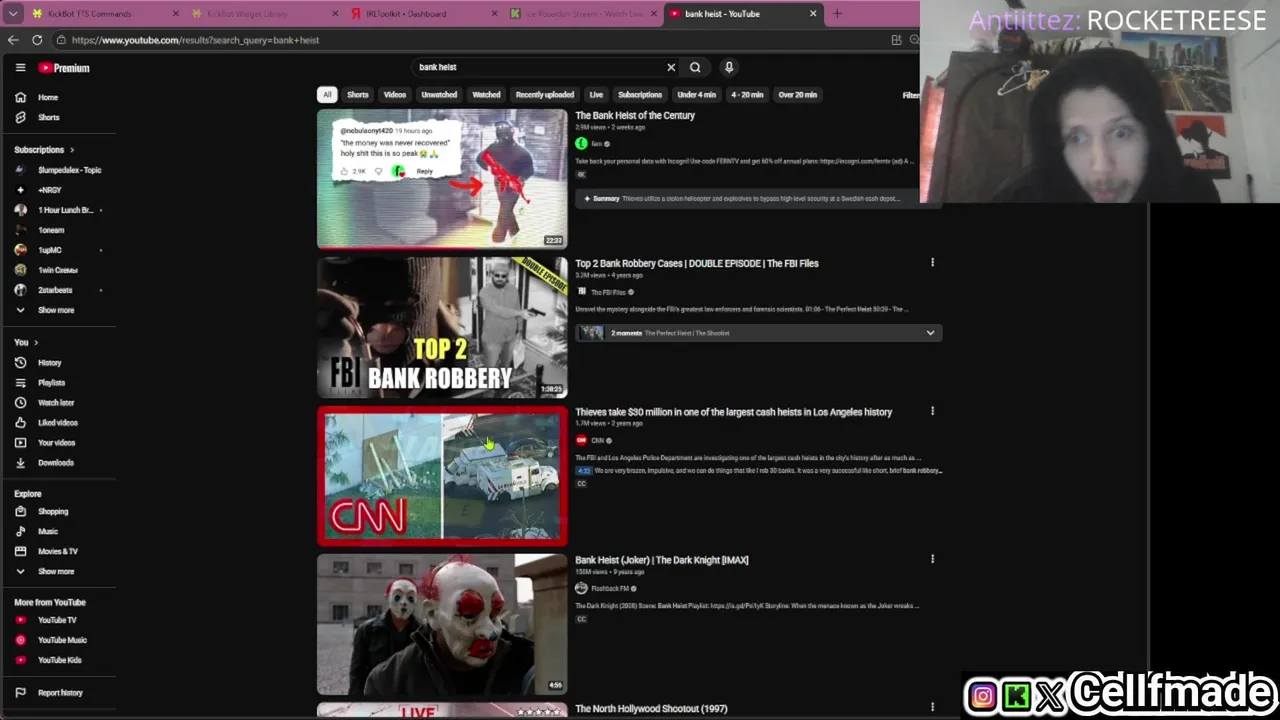This screenshot has height=720, width=1280.
Task: Play the CNN armored truck thumbnail
Action: click(442, 476)
